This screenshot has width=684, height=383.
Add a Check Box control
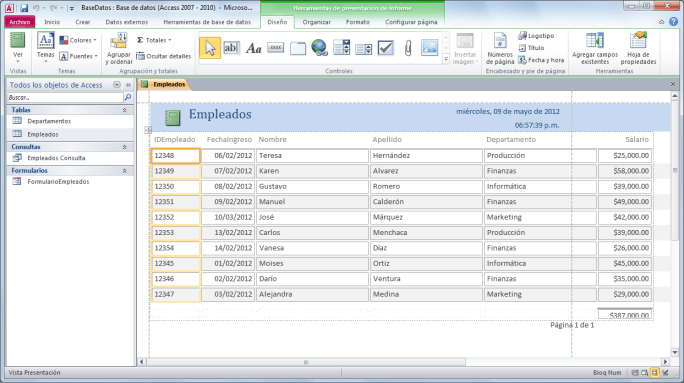[x=386, y=48]
